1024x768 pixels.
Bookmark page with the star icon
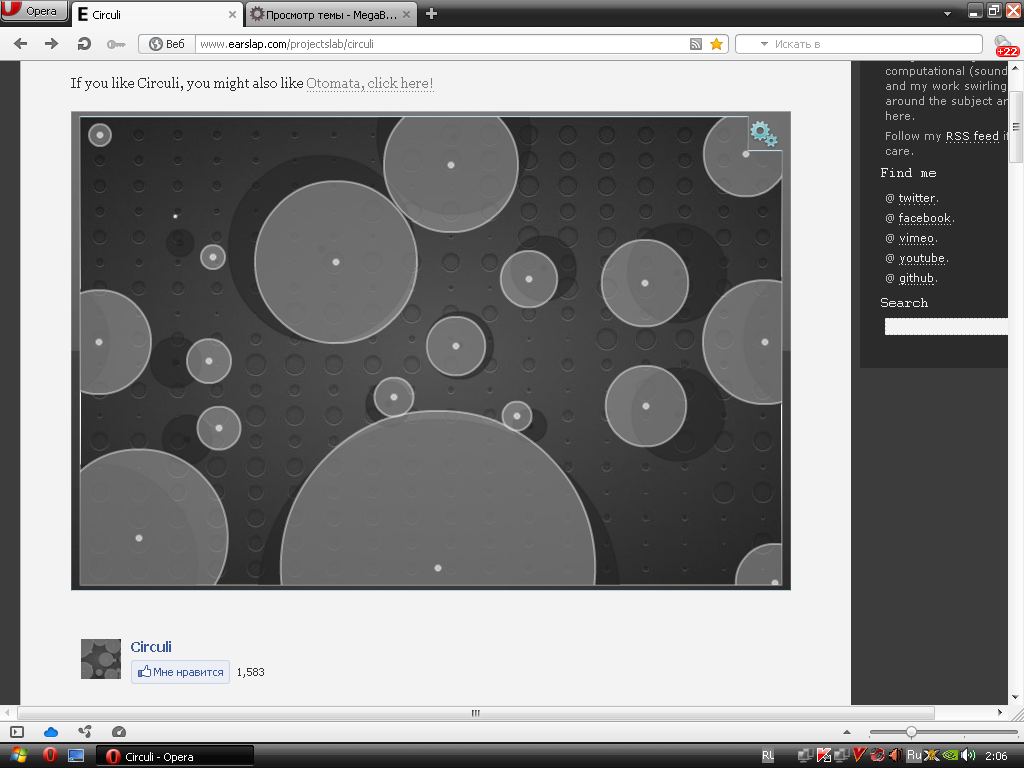pos(716,44)
